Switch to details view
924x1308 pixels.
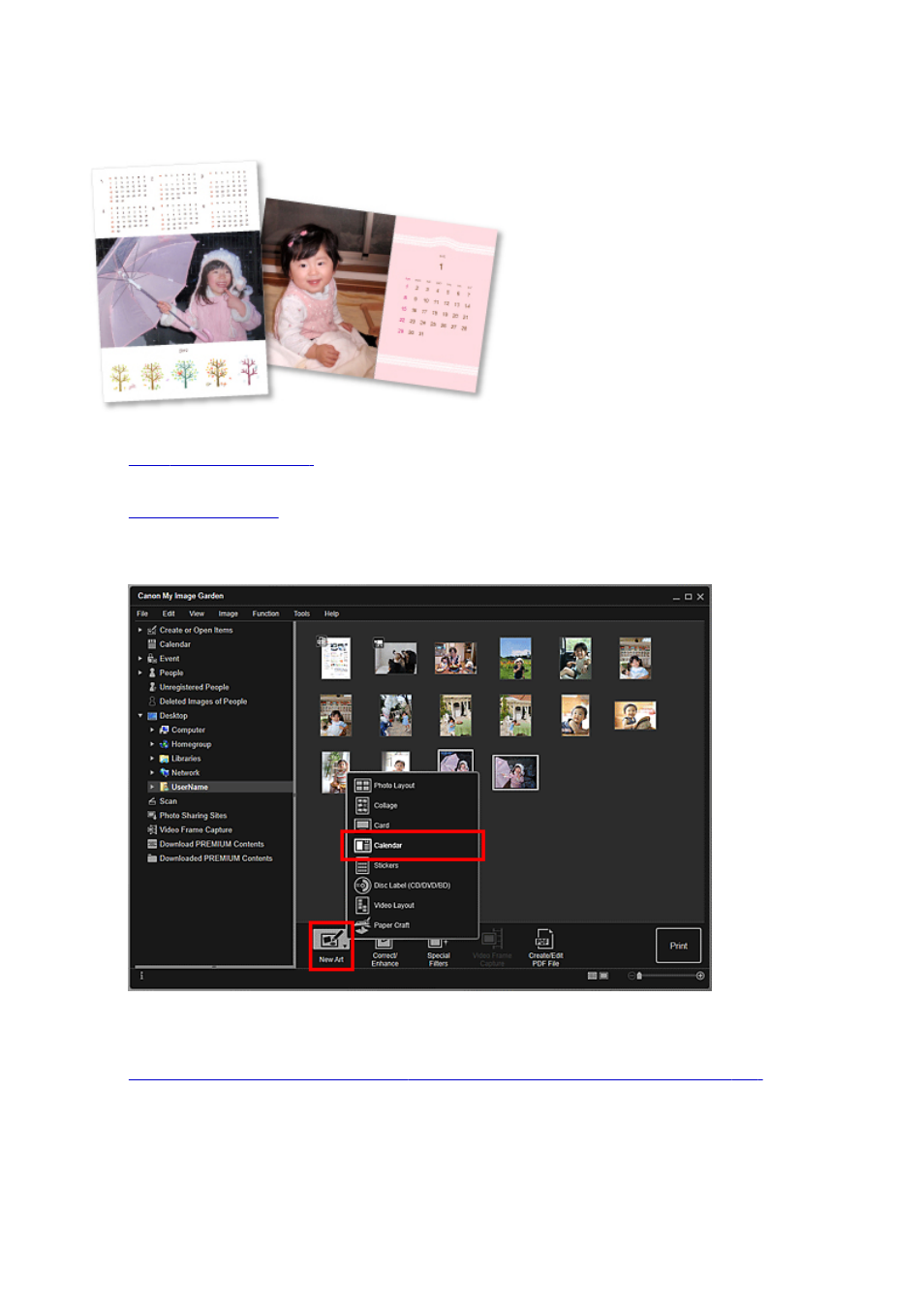[x=603, y=976]
